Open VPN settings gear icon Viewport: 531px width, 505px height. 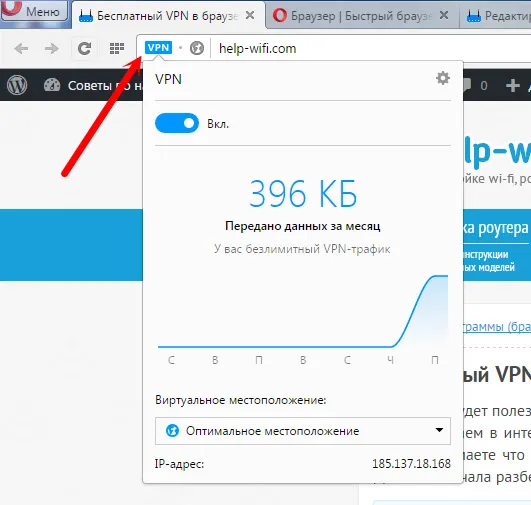[443, 78]
